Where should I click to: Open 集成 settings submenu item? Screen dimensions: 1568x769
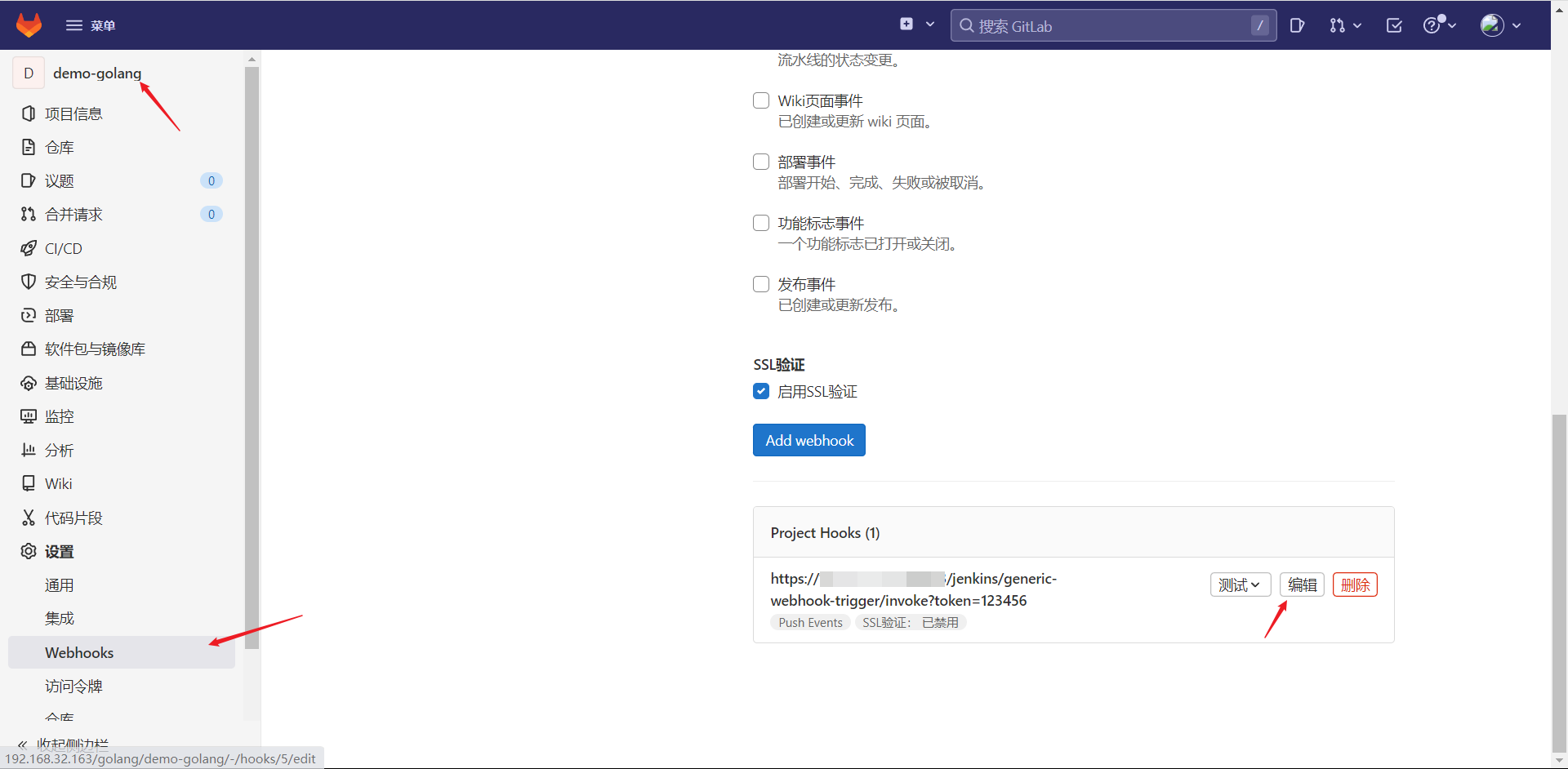(60, 618)
